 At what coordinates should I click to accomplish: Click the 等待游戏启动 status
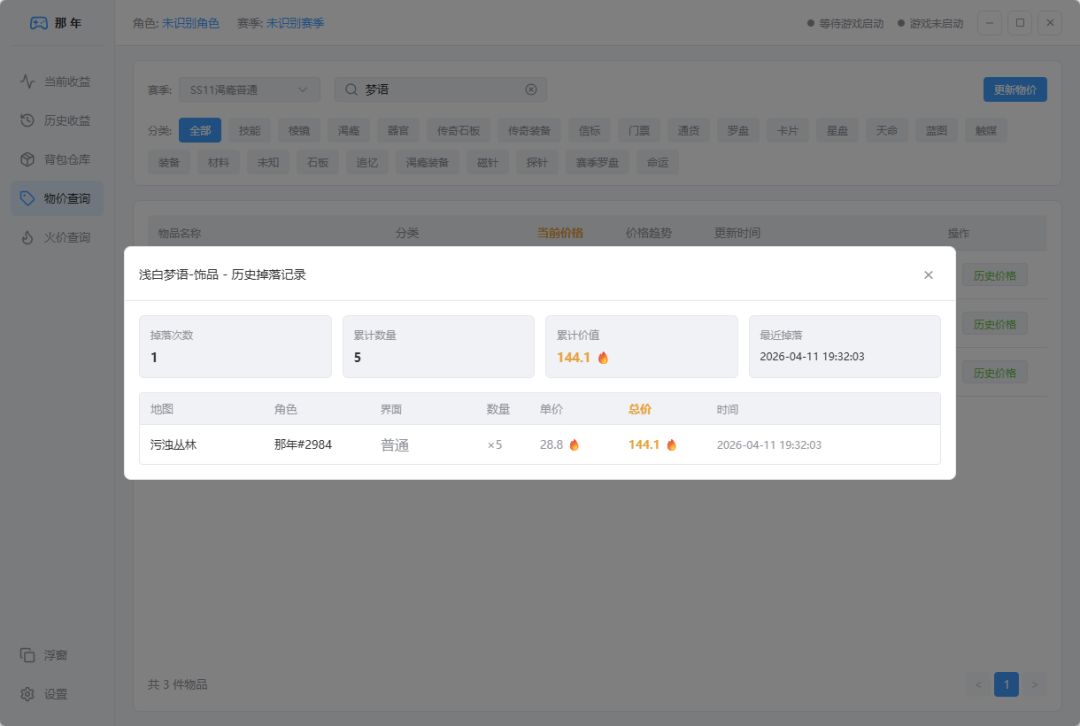click(845, 23)
